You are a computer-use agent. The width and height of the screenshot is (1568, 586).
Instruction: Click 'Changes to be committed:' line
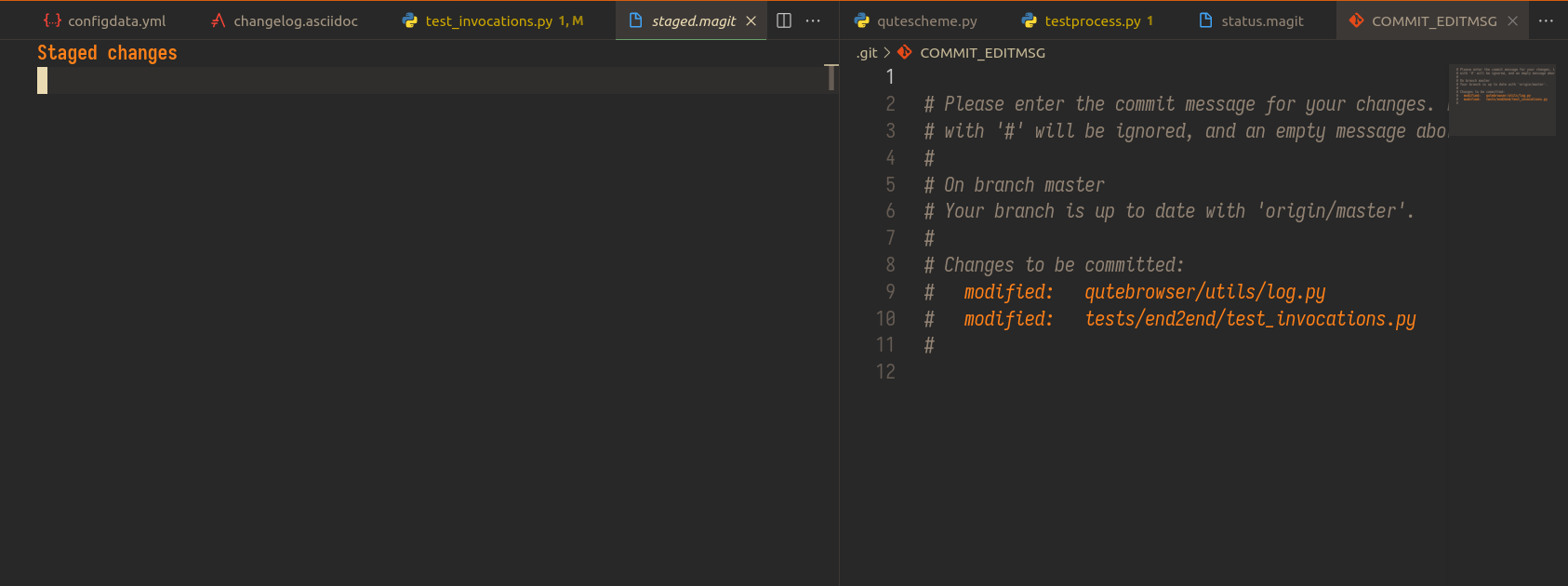click(x=1054, y=265)
